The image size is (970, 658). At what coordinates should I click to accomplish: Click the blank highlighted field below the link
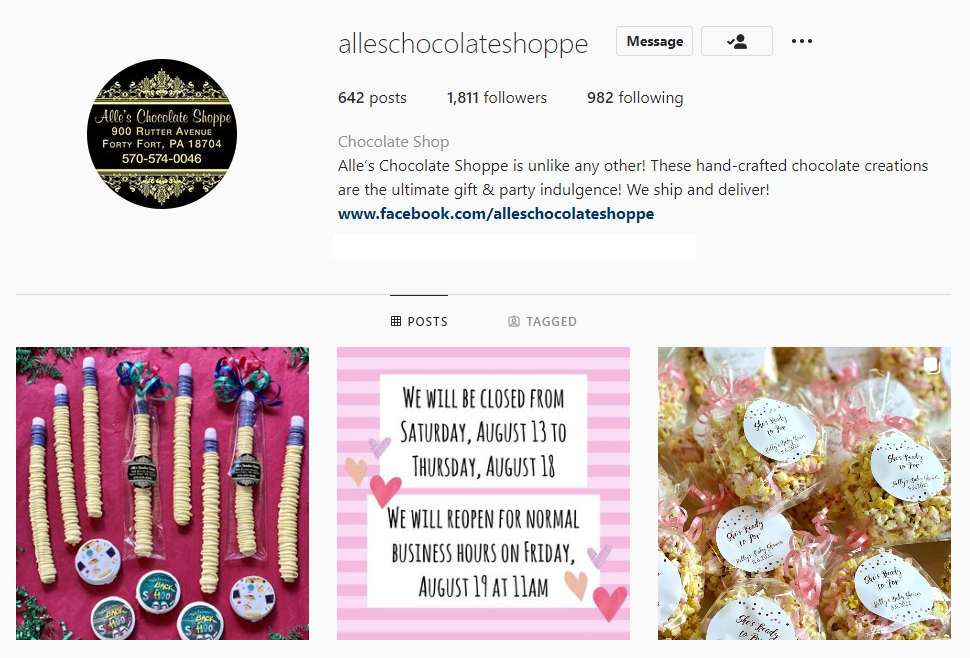coord(514,247)
